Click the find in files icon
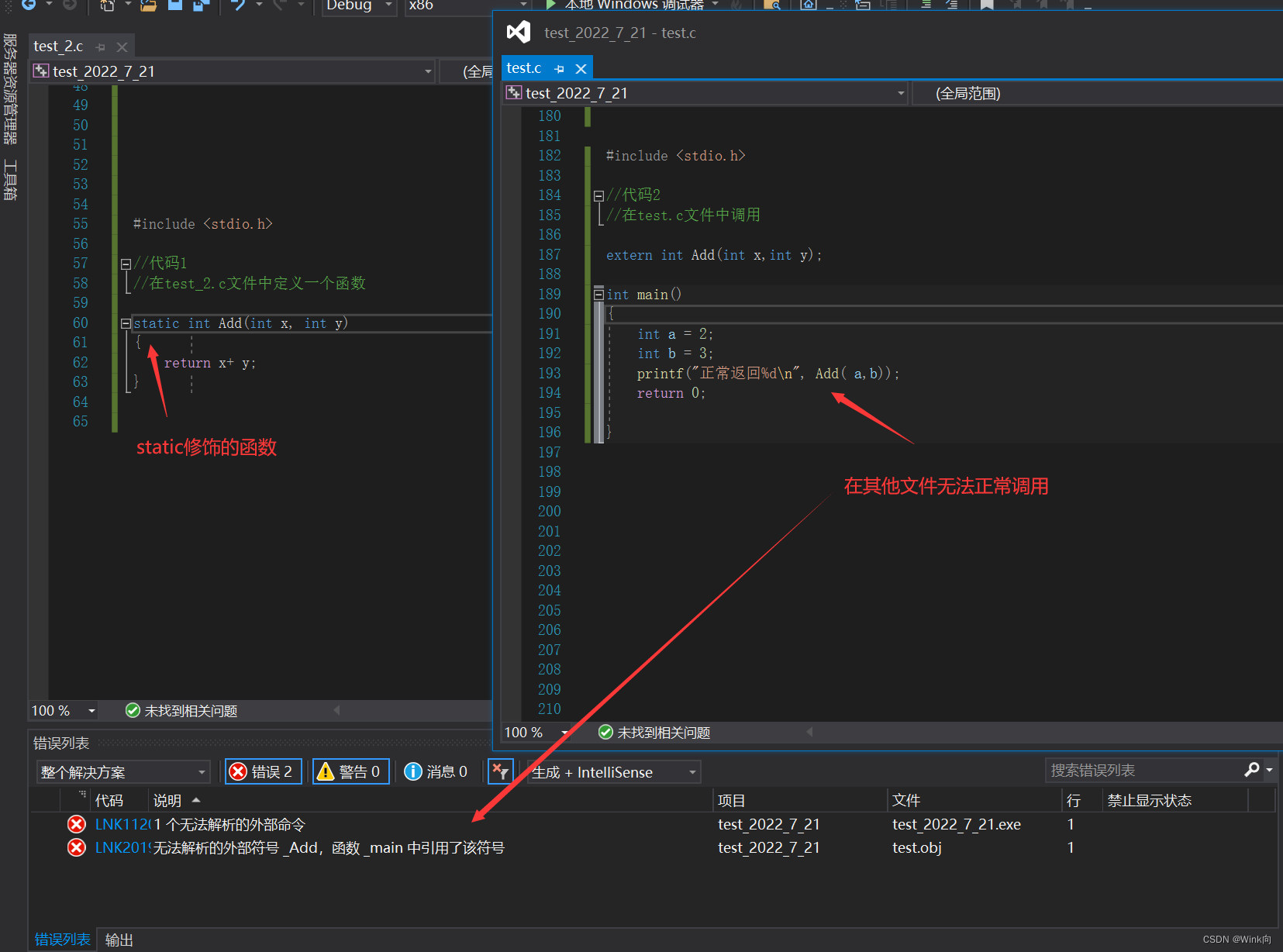The height and width of the screenshot is (952, 1283). tap(771, 5)
